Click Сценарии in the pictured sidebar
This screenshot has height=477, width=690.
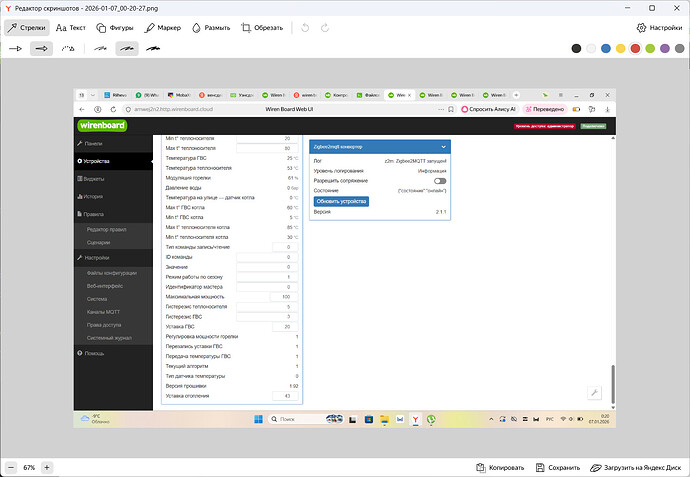pyautogui.click(x=98, y=242)
